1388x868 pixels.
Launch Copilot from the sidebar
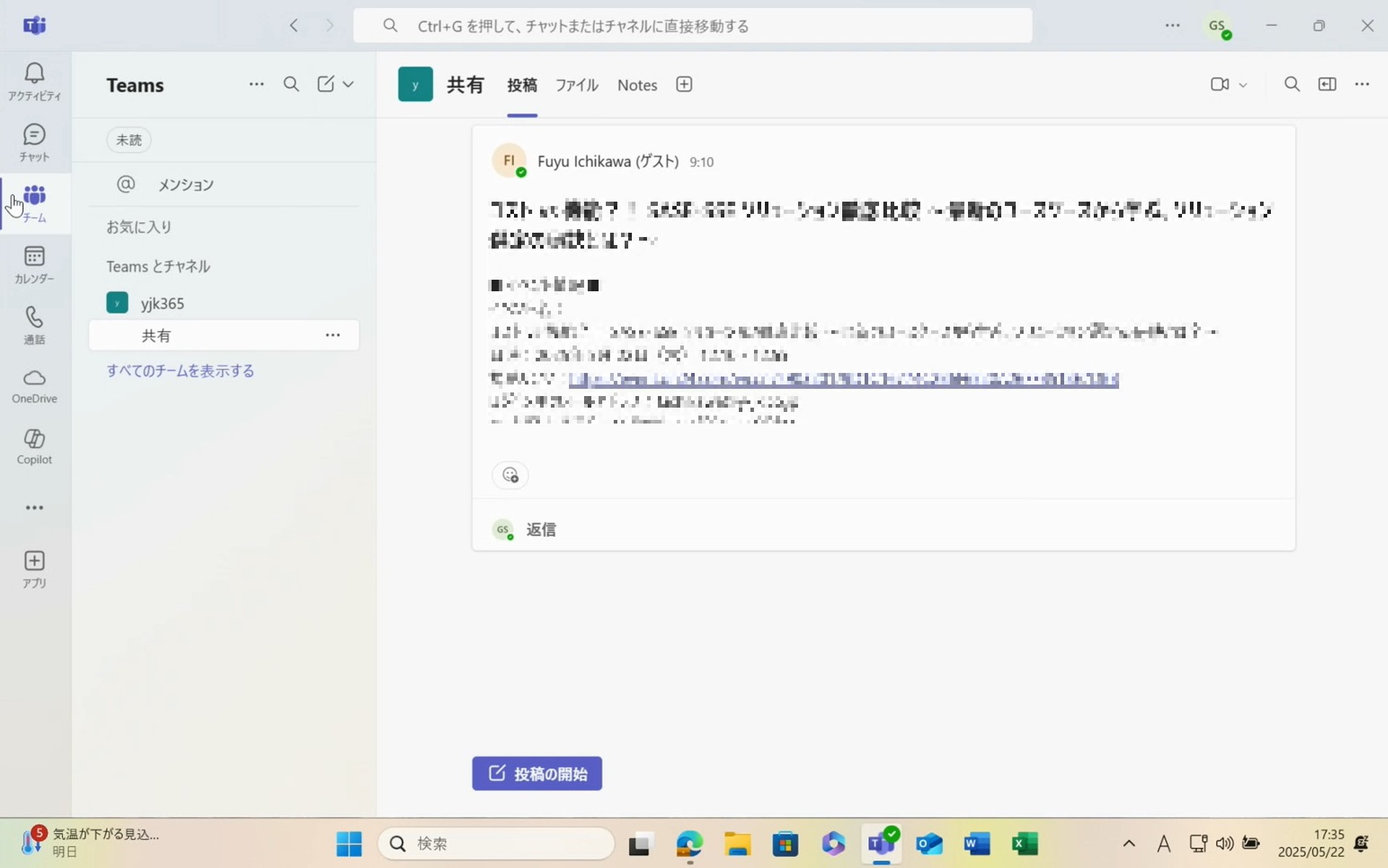[34, 447]
